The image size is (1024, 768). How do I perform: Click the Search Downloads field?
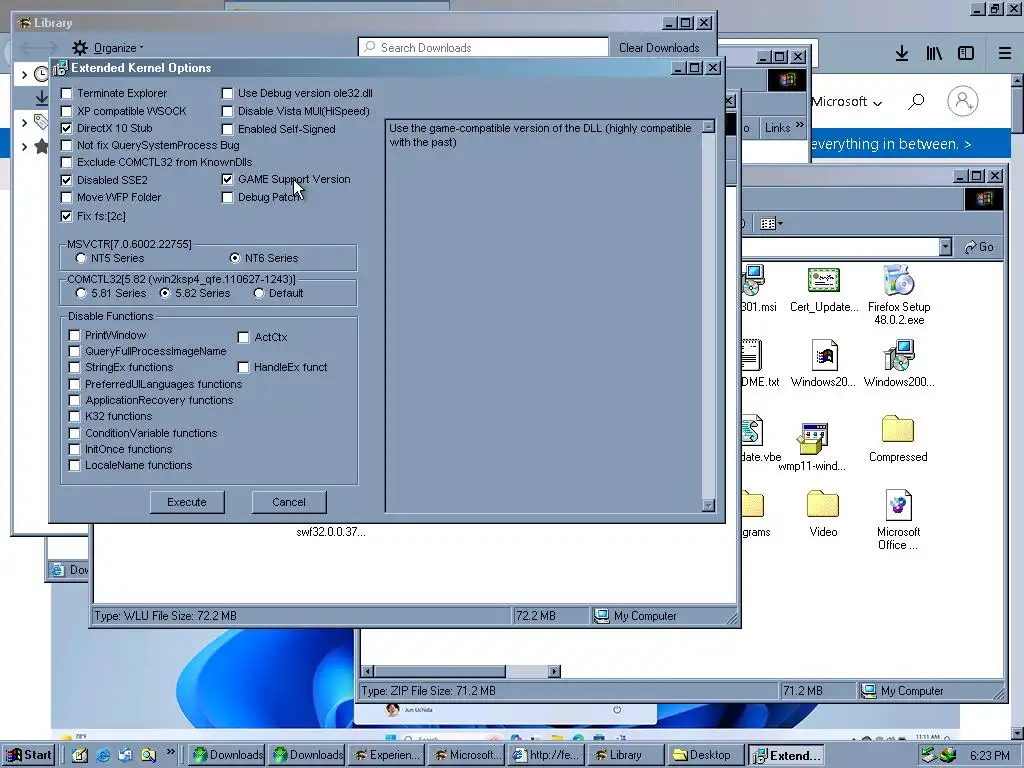pos(483,48)
